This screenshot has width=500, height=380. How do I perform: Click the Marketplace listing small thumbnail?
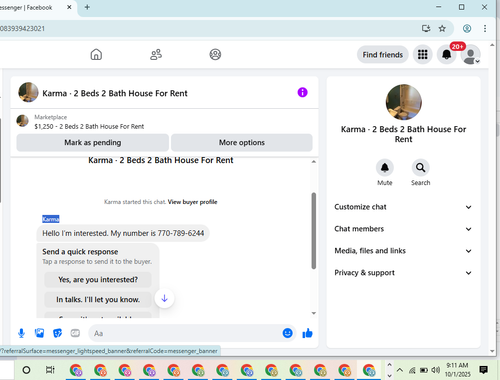22,121
